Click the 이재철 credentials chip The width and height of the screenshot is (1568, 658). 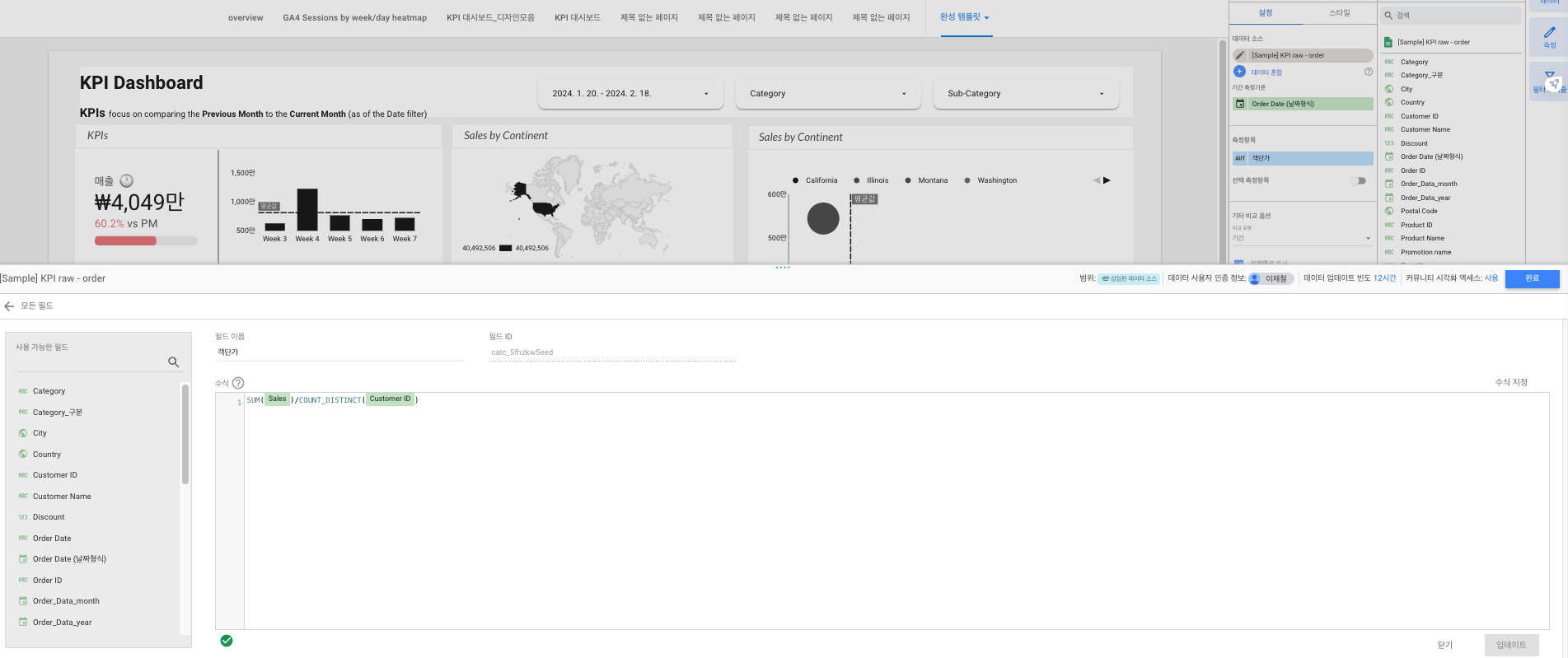[x=1271, y=278]
